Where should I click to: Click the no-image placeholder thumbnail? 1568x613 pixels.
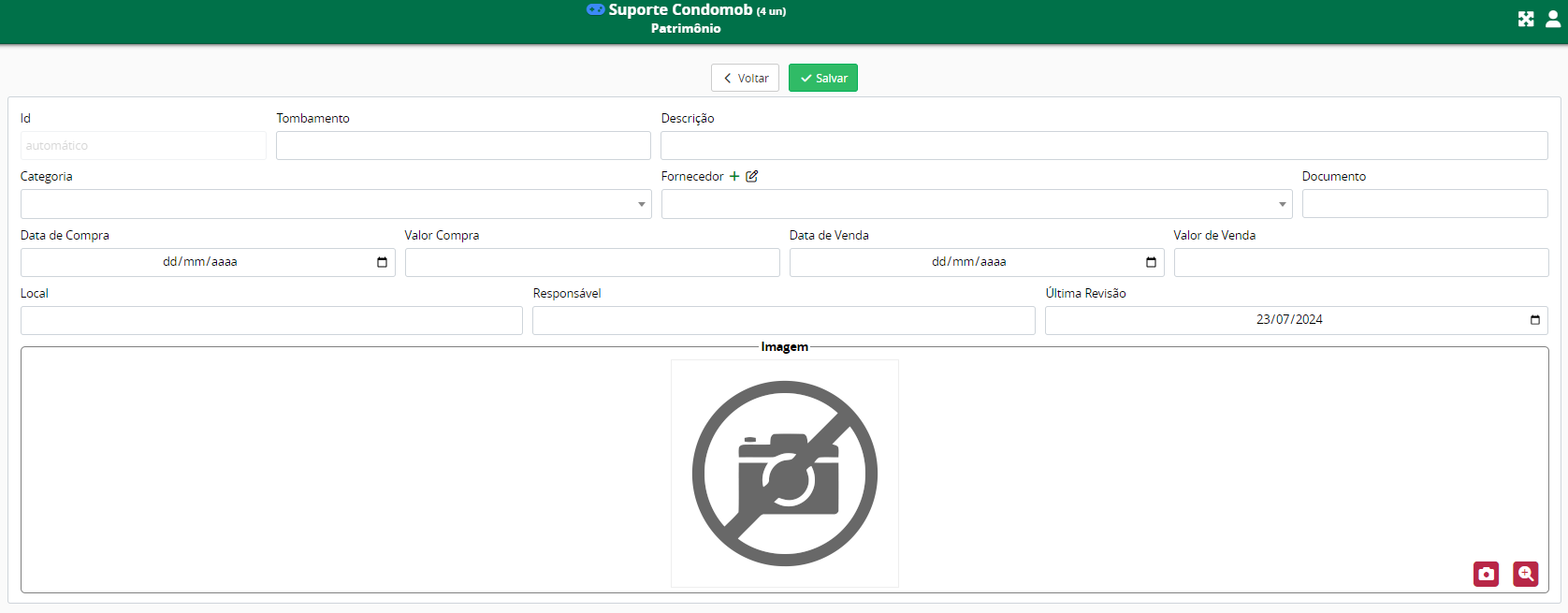pyautogui.click(x=784, y=474)
